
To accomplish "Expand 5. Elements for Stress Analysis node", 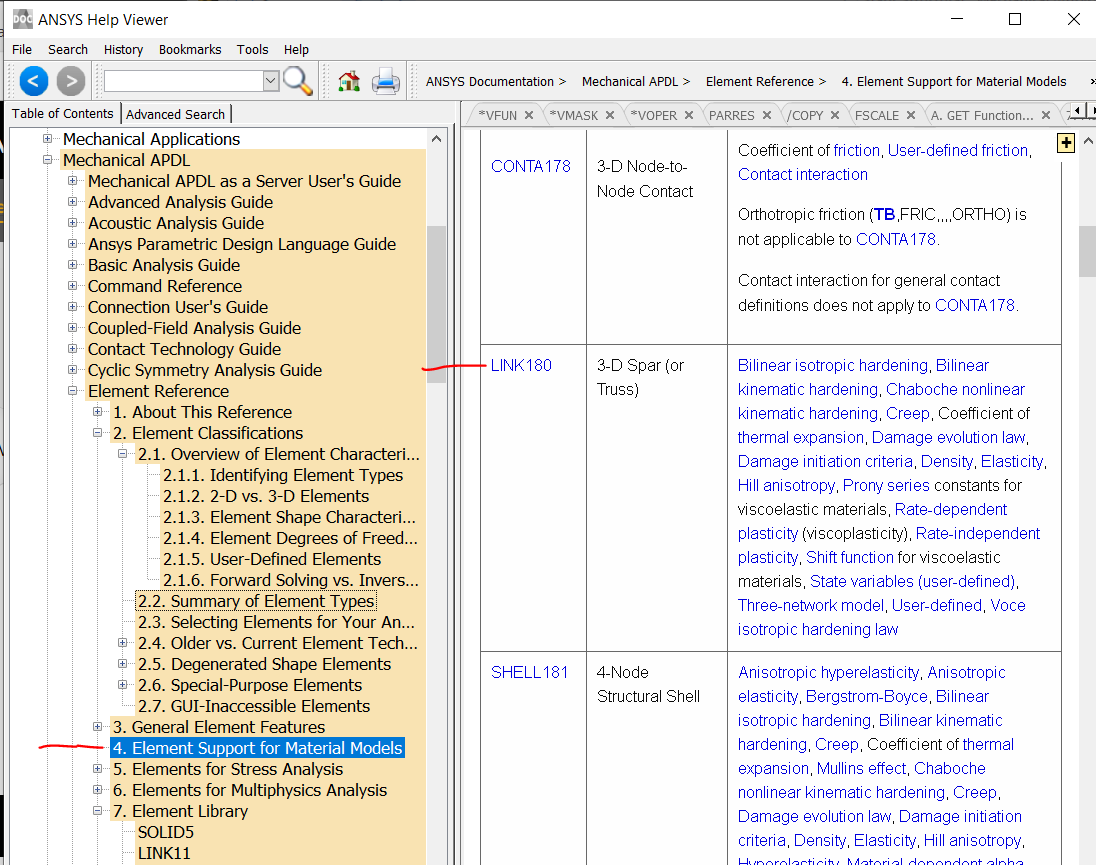I will coord(97,769).
